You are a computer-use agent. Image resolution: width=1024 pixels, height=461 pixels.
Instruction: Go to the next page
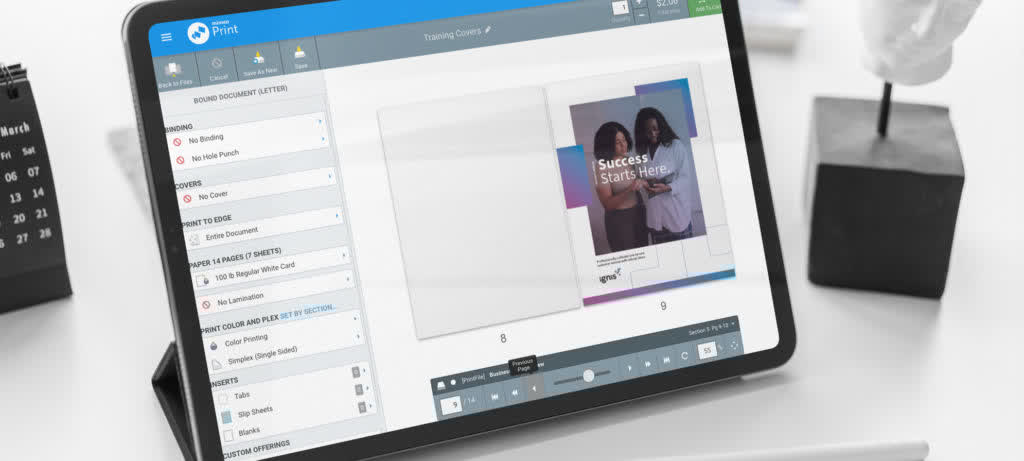[629, 368]
